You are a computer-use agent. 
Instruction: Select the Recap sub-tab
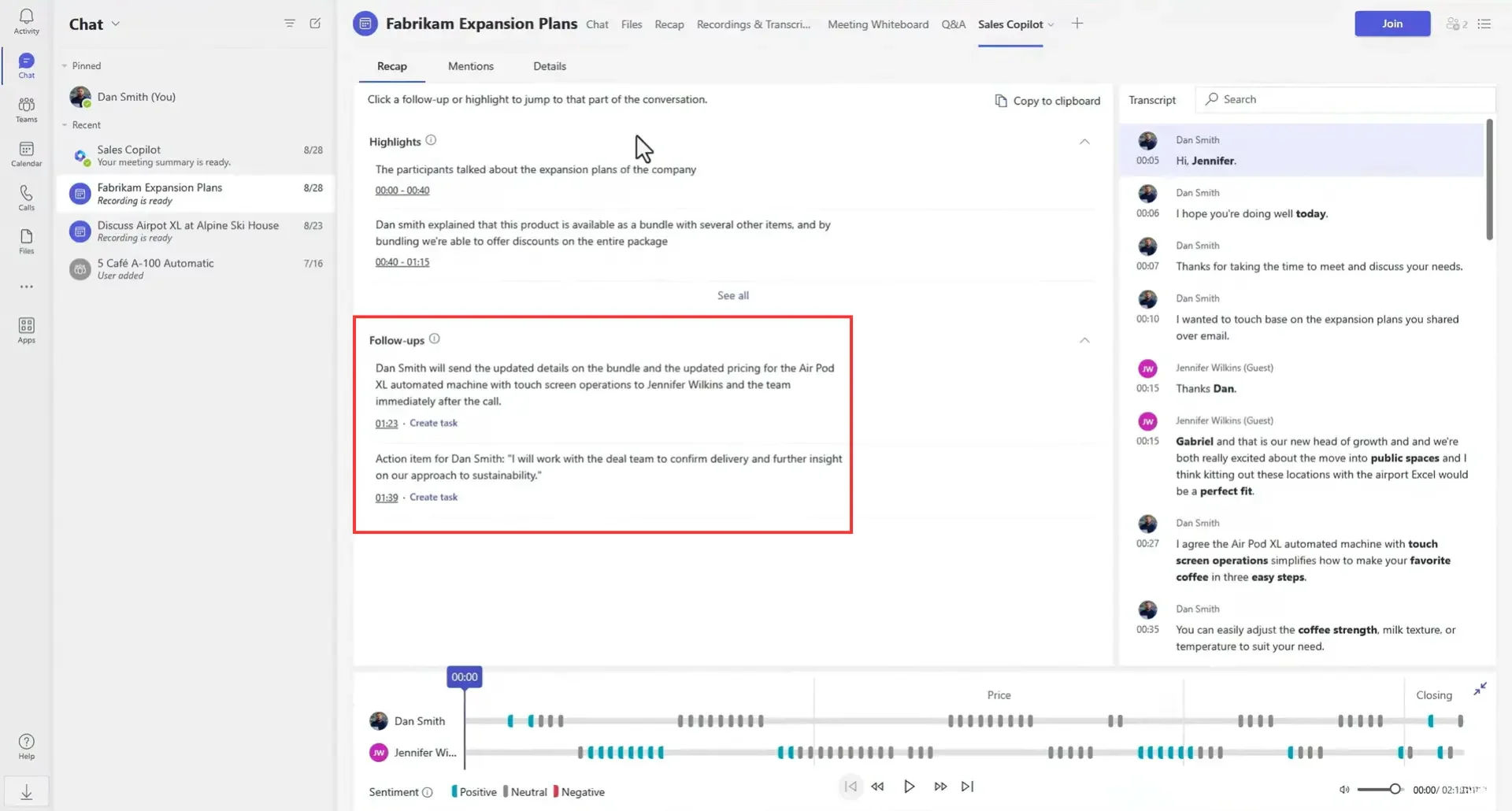[392, 66]
